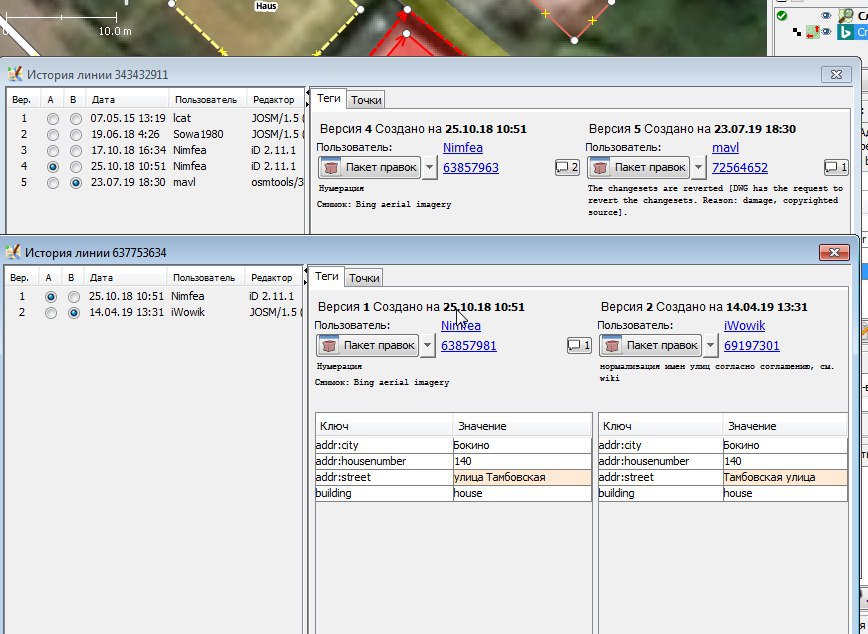Expand dropdown arrow next to version 1 Пакет правок
Screen dimensions: 868x634
point(427,346)
